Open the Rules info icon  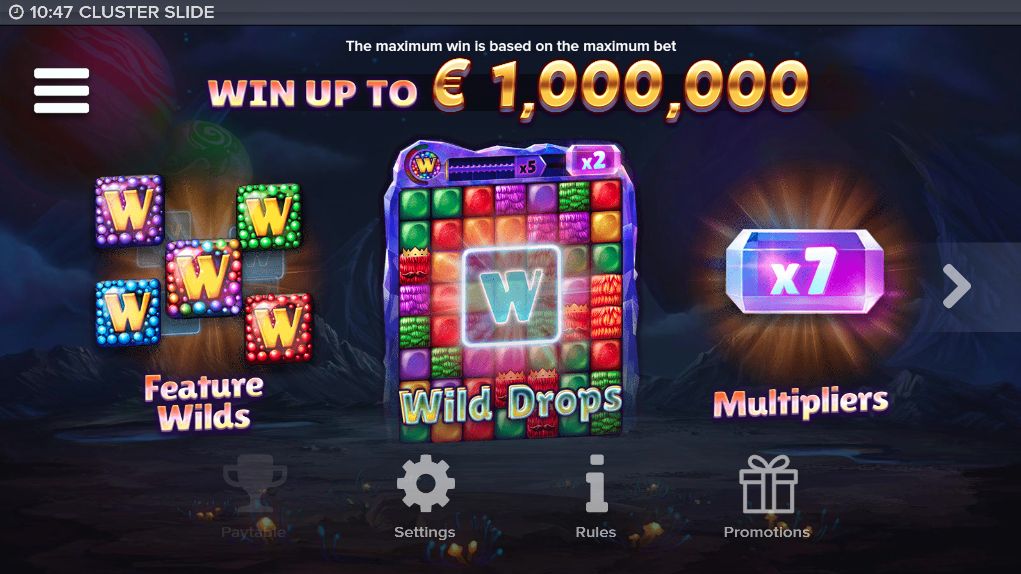[596, 484]
